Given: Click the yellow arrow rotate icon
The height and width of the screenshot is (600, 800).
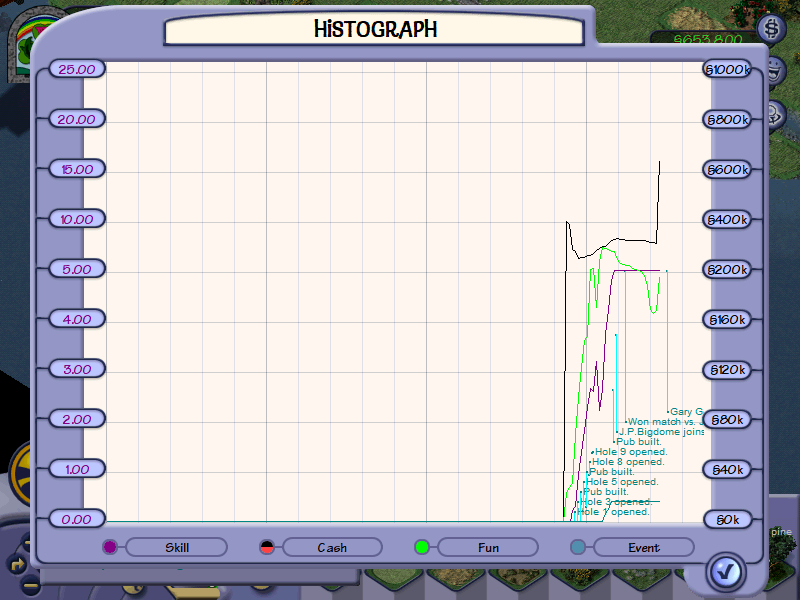Looking at the screenshot, I should pos(18,564).
